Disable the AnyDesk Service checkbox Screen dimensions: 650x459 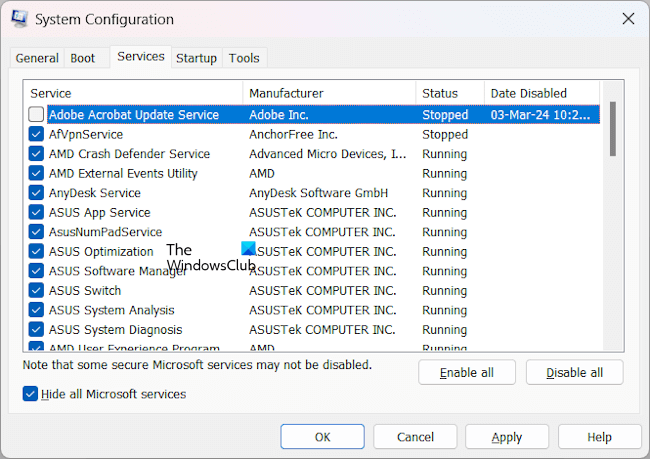coord(37,193)
